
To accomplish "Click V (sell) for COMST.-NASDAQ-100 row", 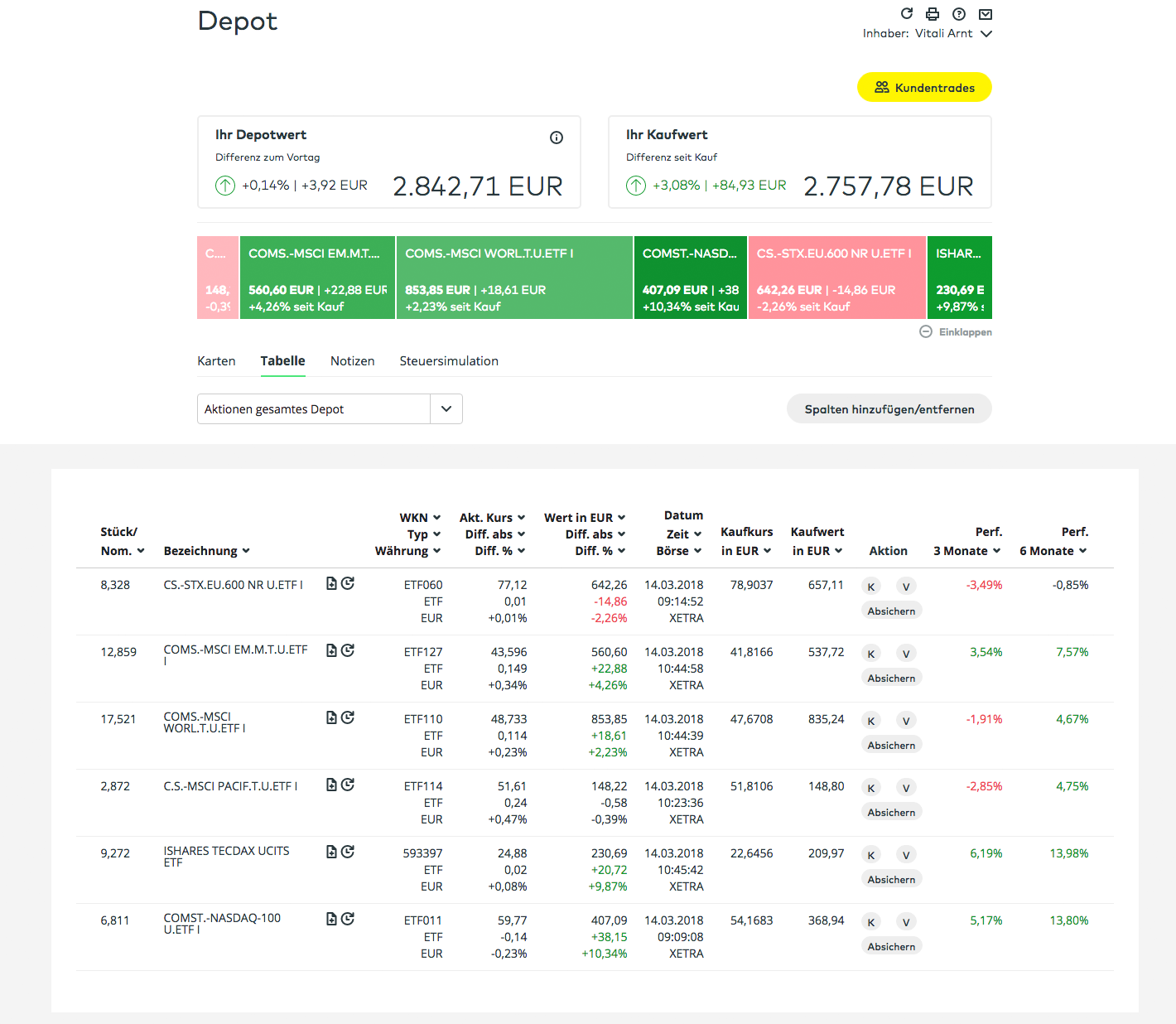I will tap(906, 922).
